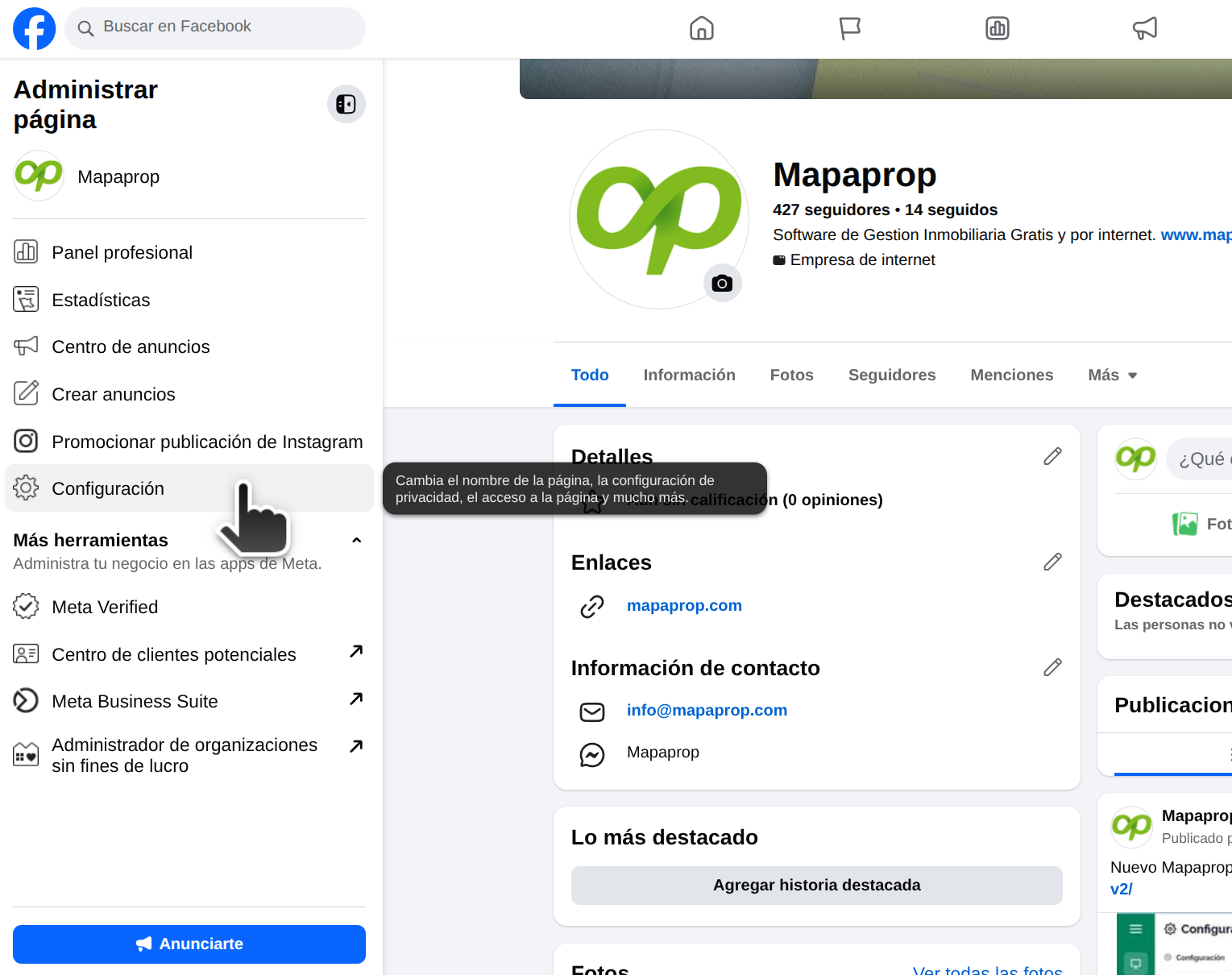Open the Home icon in top navigation
The width and height of the screenshot is (1232, 975).
click(702, 28)
